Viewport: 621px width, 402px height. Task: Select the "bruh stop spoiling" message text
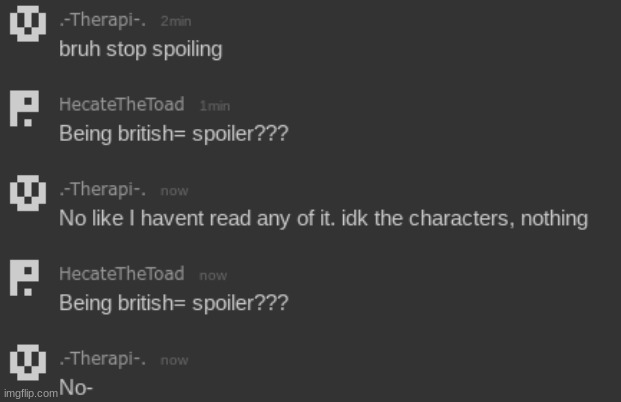(x=141, y=49)
